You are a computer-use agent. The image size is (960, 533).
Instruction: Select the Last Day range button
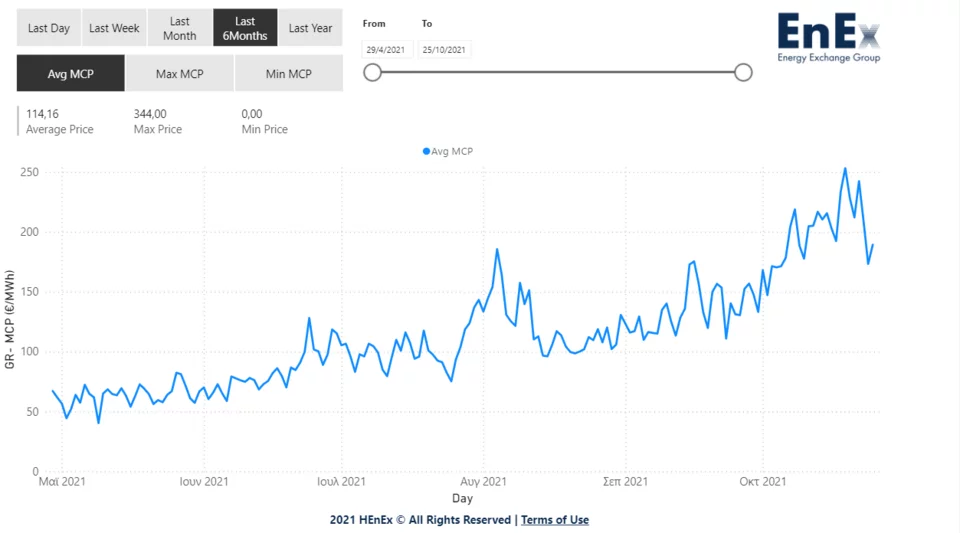click(49, 28)
